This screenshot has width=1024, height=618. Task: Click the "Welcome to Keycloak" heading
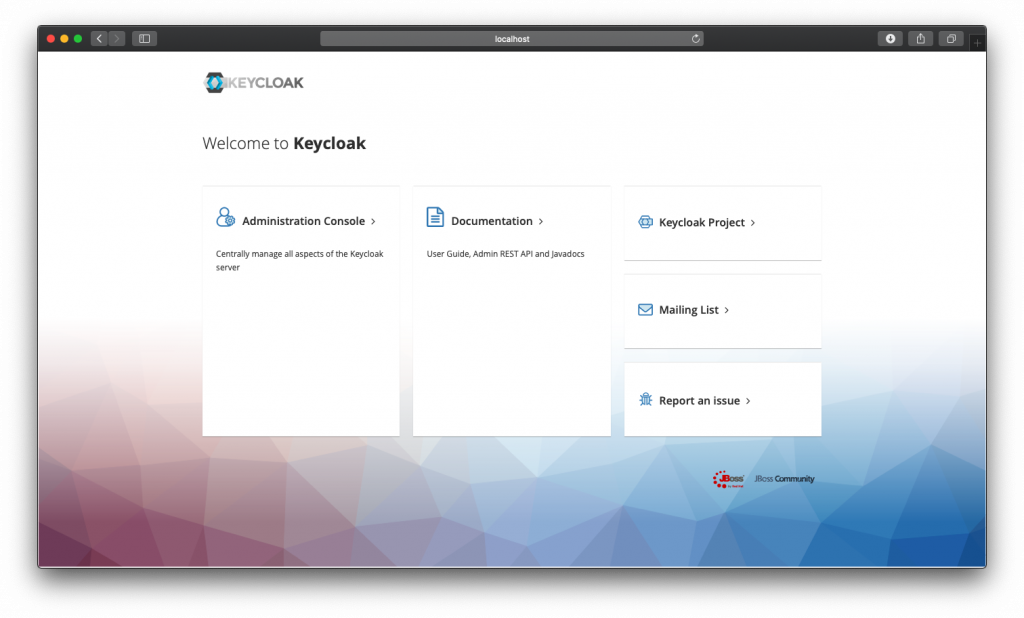point(284,143)
